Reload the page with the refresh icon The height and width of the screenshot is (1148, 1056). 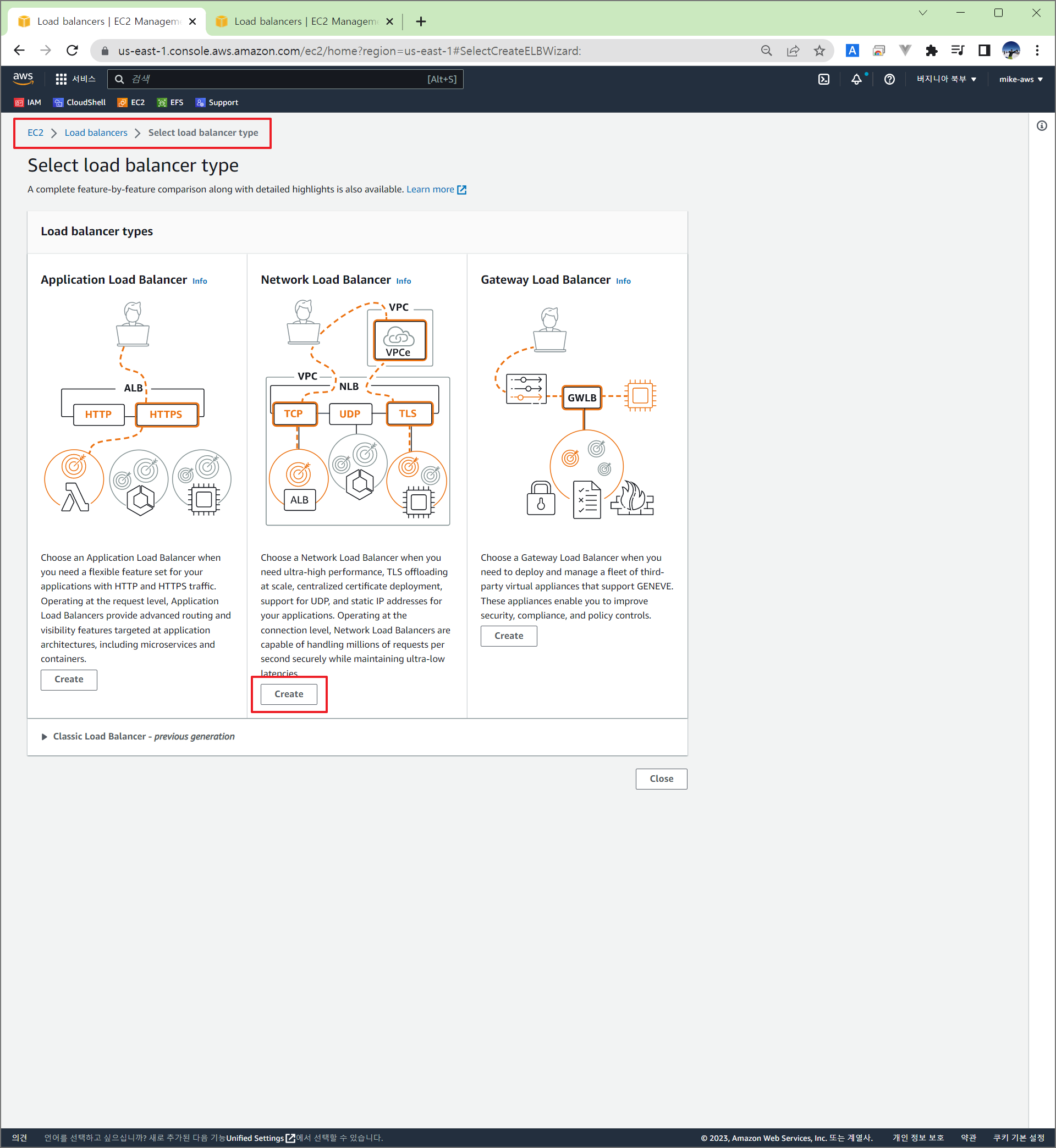[72, 51]
